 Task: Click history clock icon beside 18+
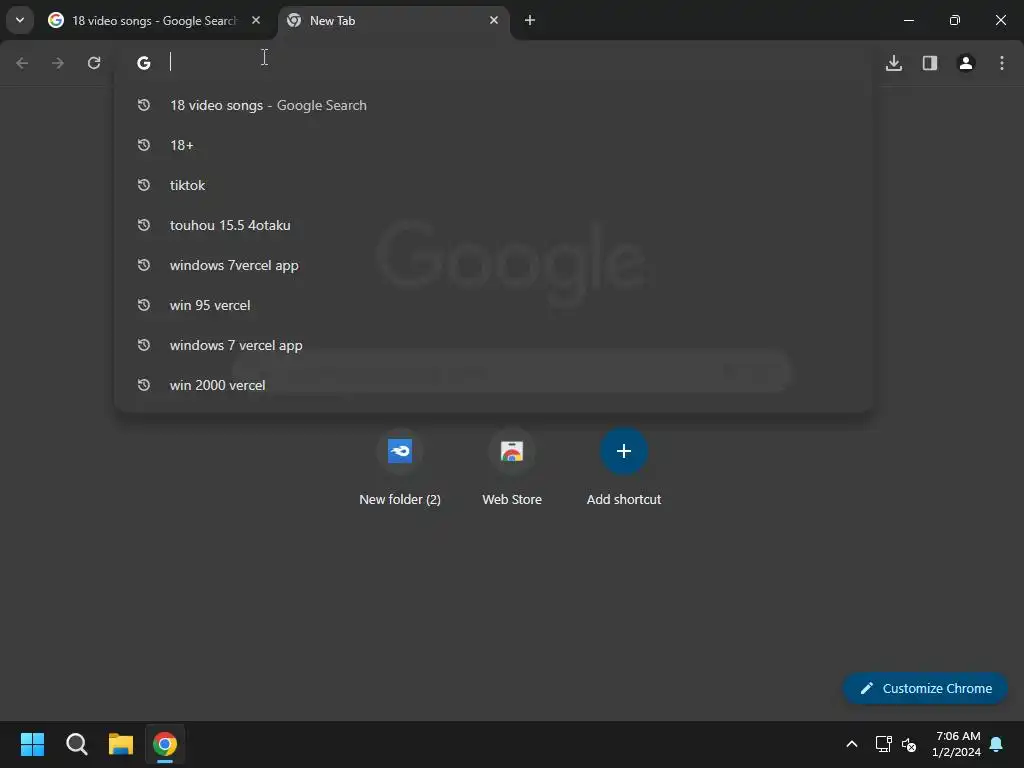(x=144, y=145)
